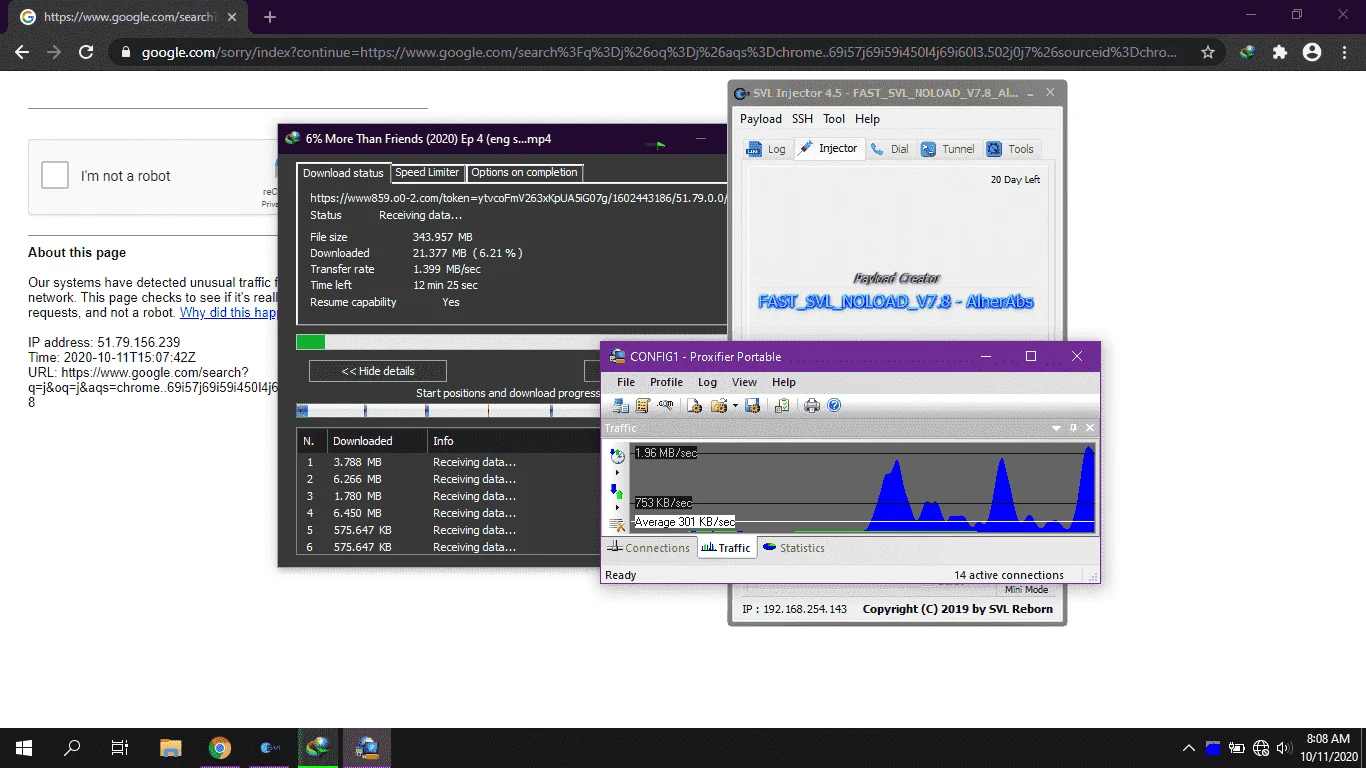Select the Traffic tab in Proxifier
1366x768 pixels.
coord(726,548)
